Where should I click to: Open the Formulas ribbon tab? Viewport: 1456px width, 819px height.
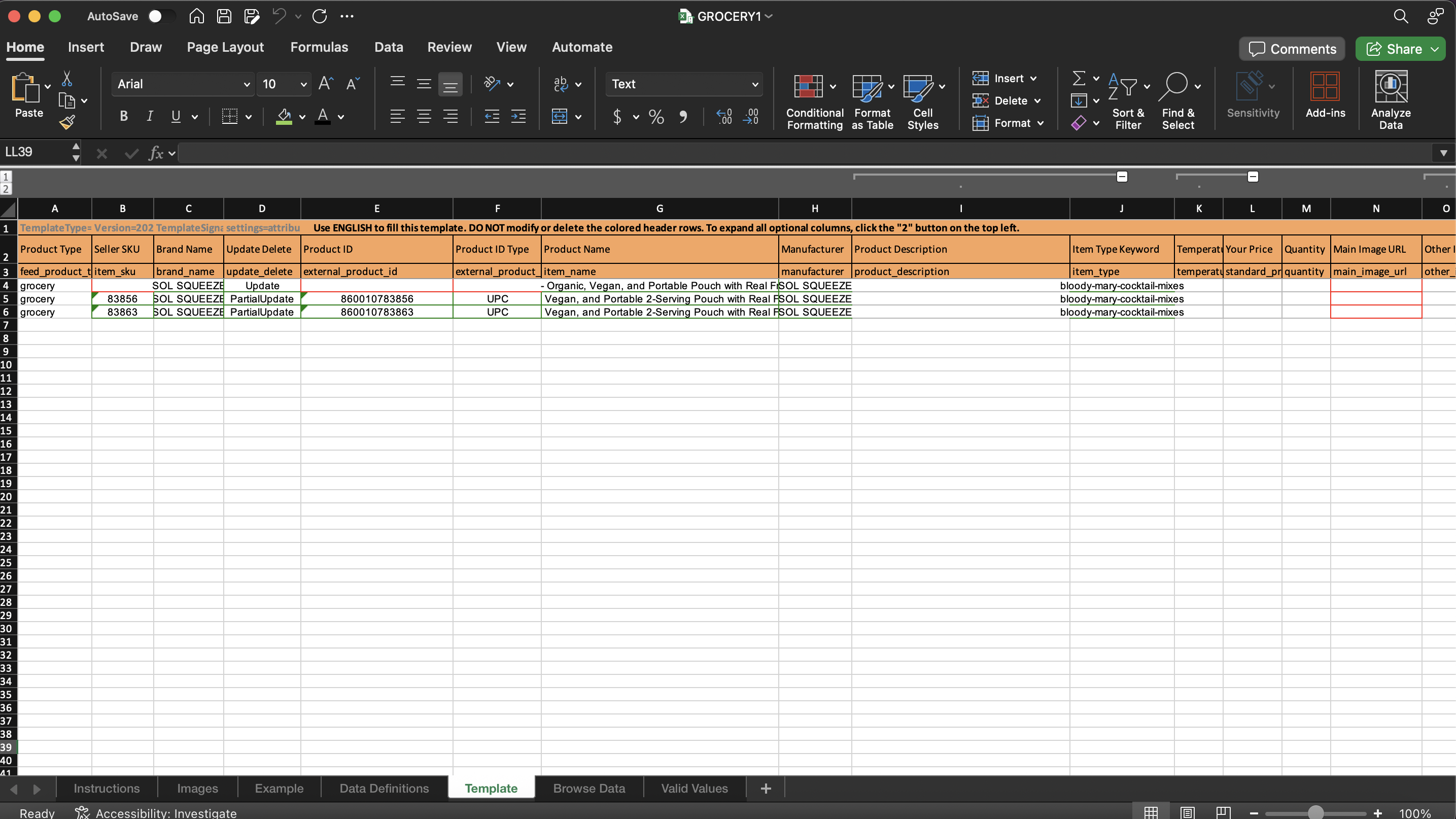click(x=319, y=48)
